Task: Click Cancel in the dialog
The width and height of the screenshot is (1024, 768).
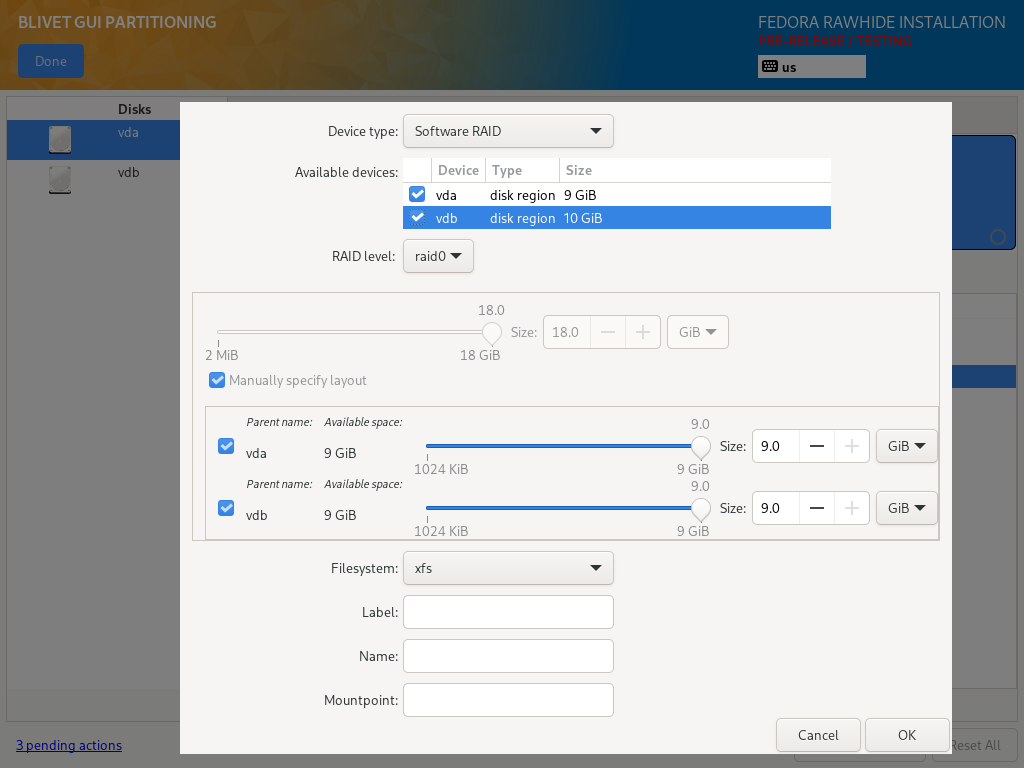Action: (x=818, y=735)
